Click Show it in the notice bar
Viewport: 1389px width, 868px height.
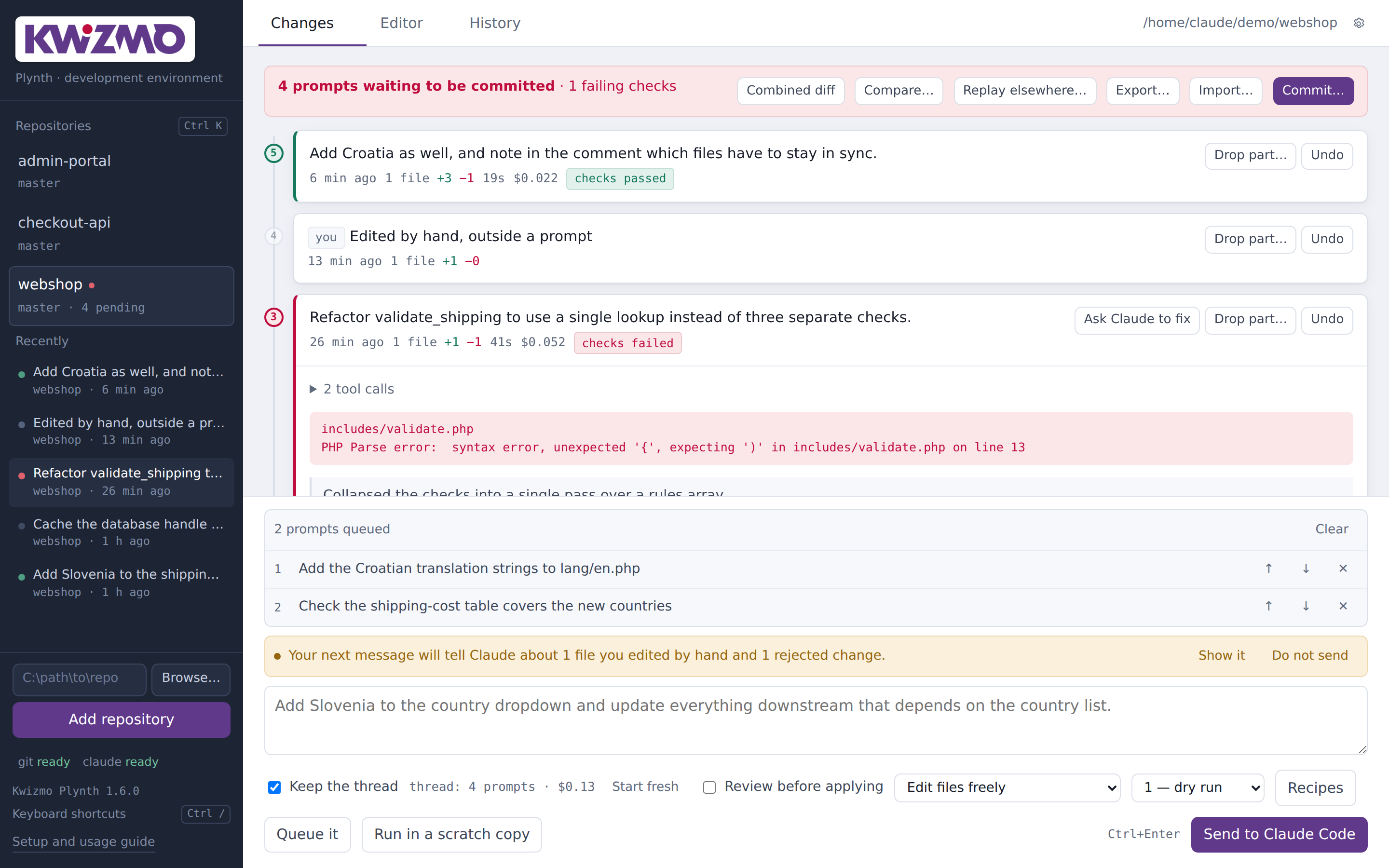point(1221,656)
